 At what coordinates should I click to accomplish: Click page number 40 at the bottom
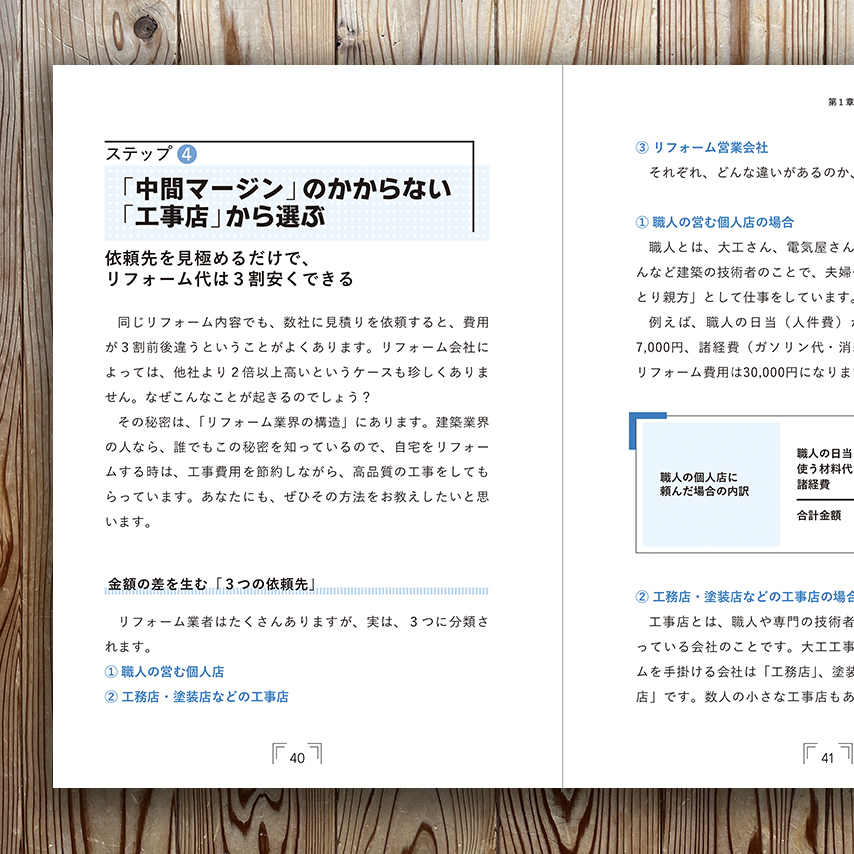coord(297,757)
